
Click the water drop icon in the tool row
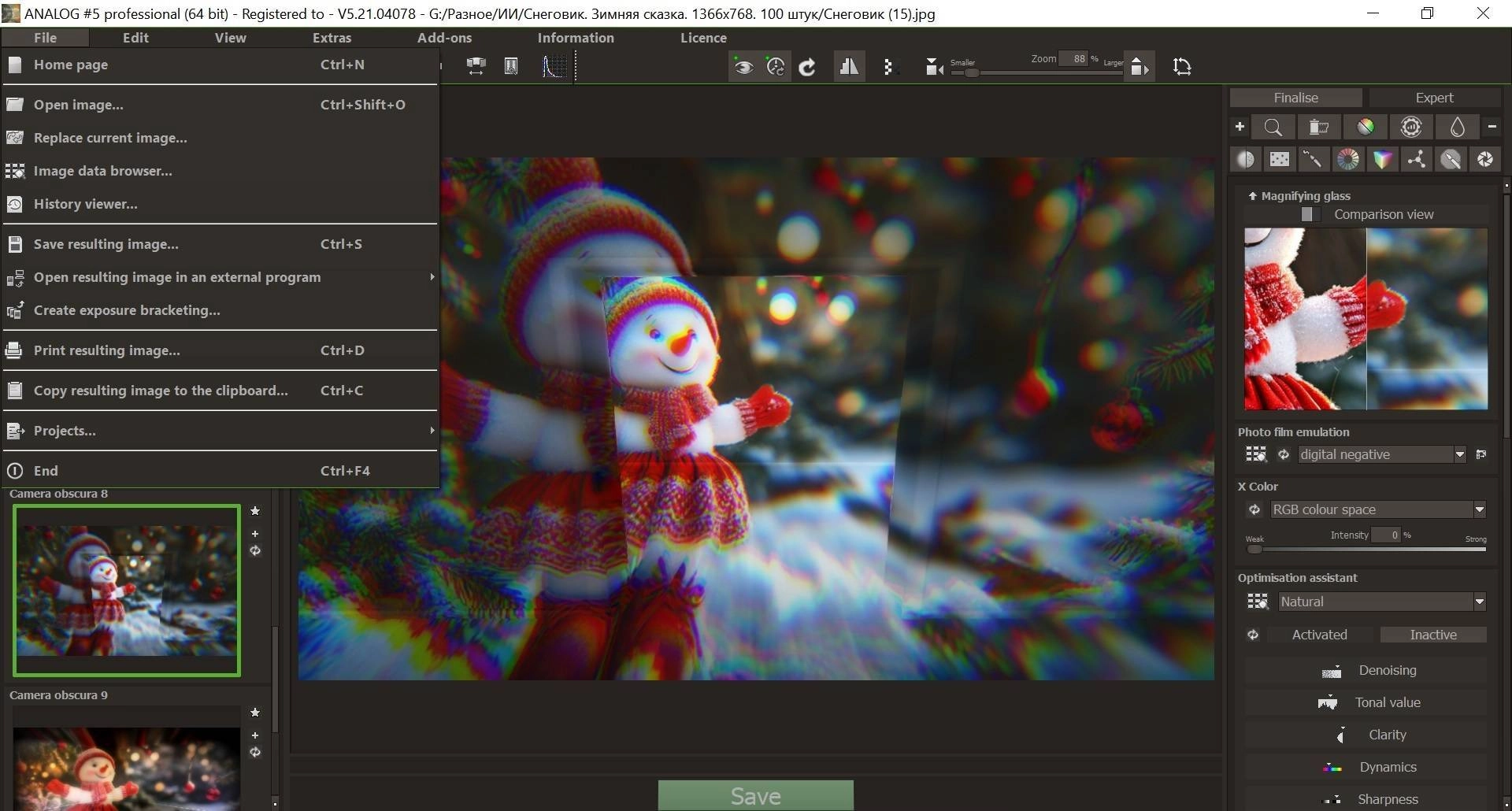(1457, 127)
